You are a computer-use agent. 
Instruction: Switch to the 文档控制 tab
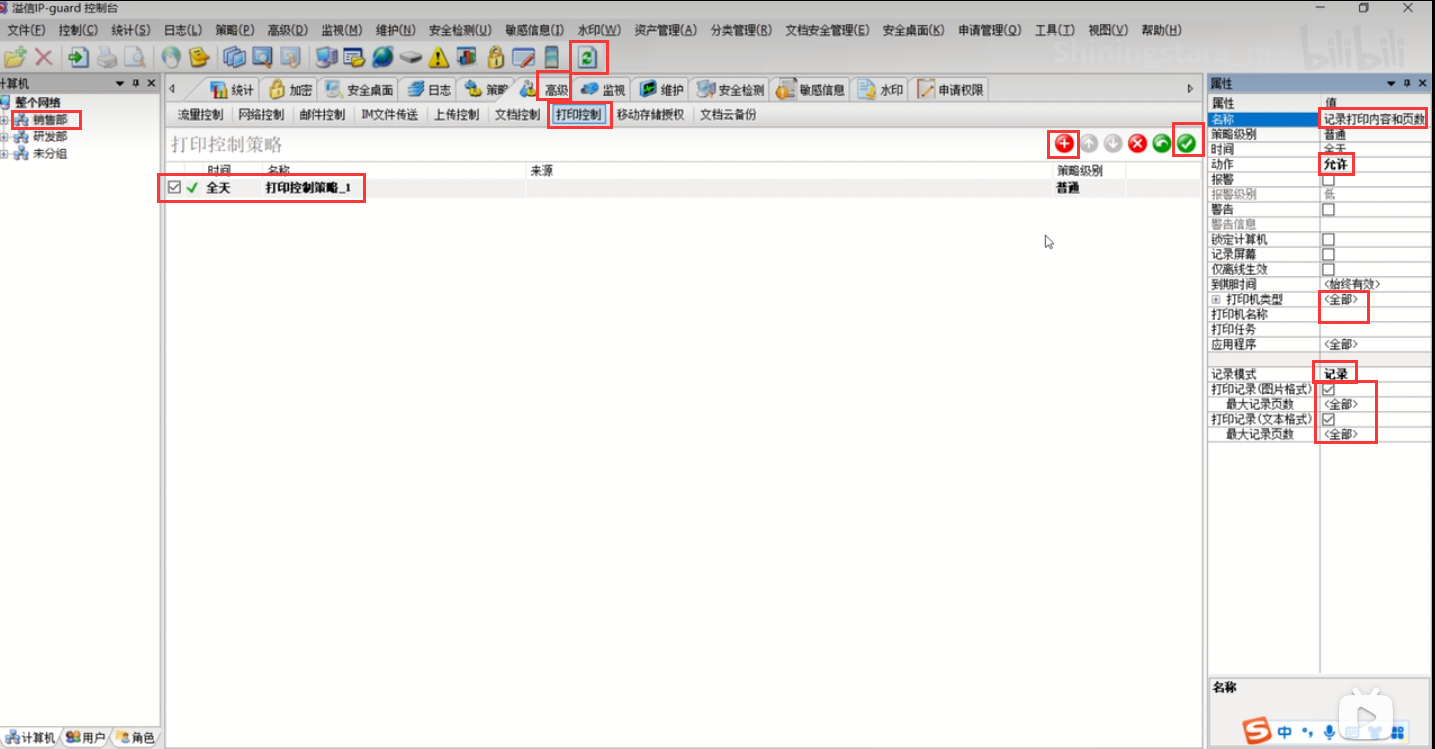click(517, 115)
